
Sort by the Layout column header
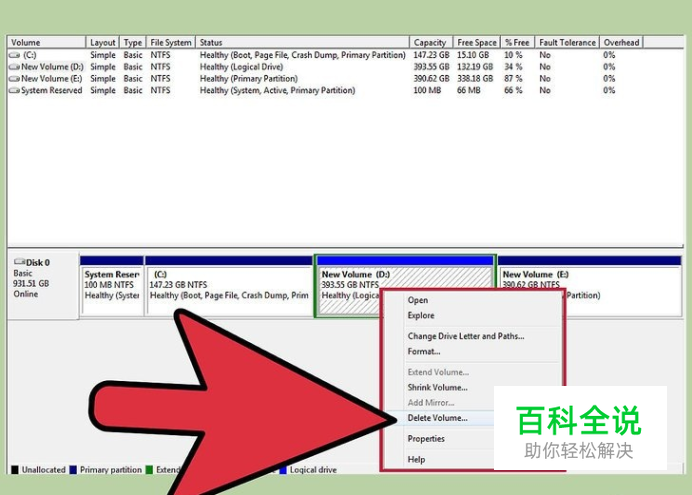102,42
